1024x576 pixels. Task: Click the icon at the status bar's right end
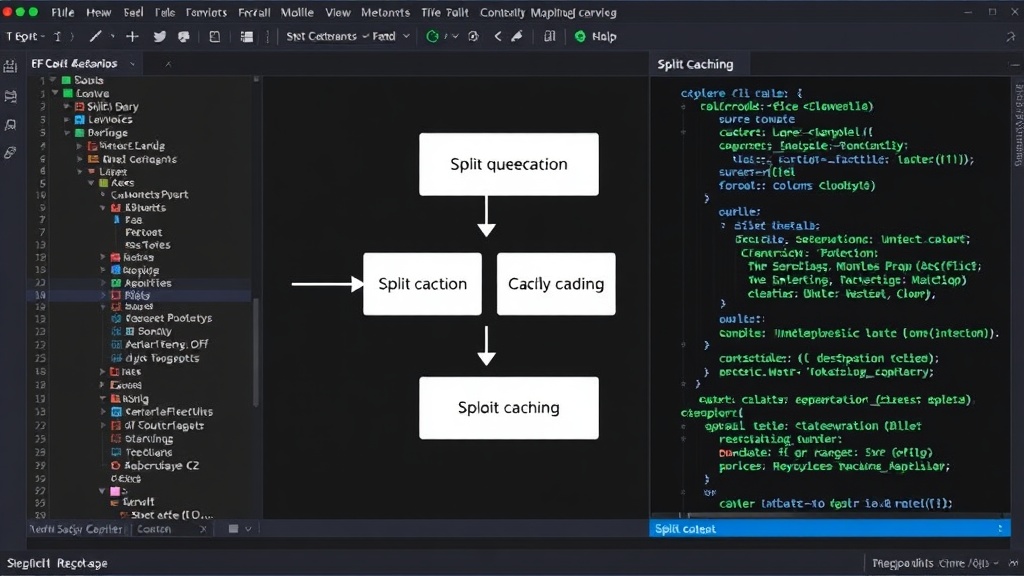click(1013, 563)
